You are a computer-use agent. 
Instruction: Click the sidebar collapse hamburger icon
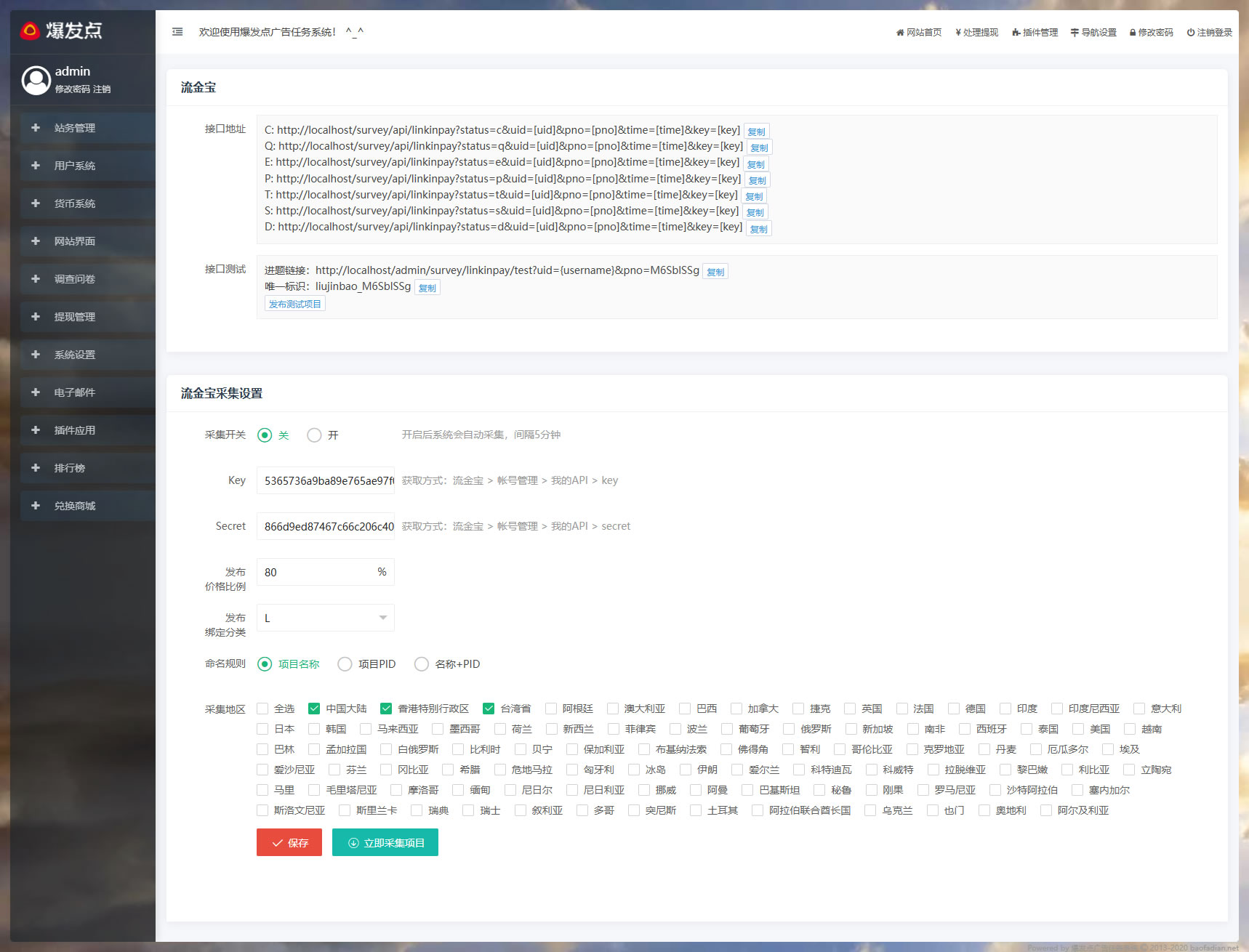pyautogui.click(x=177, y=32)
